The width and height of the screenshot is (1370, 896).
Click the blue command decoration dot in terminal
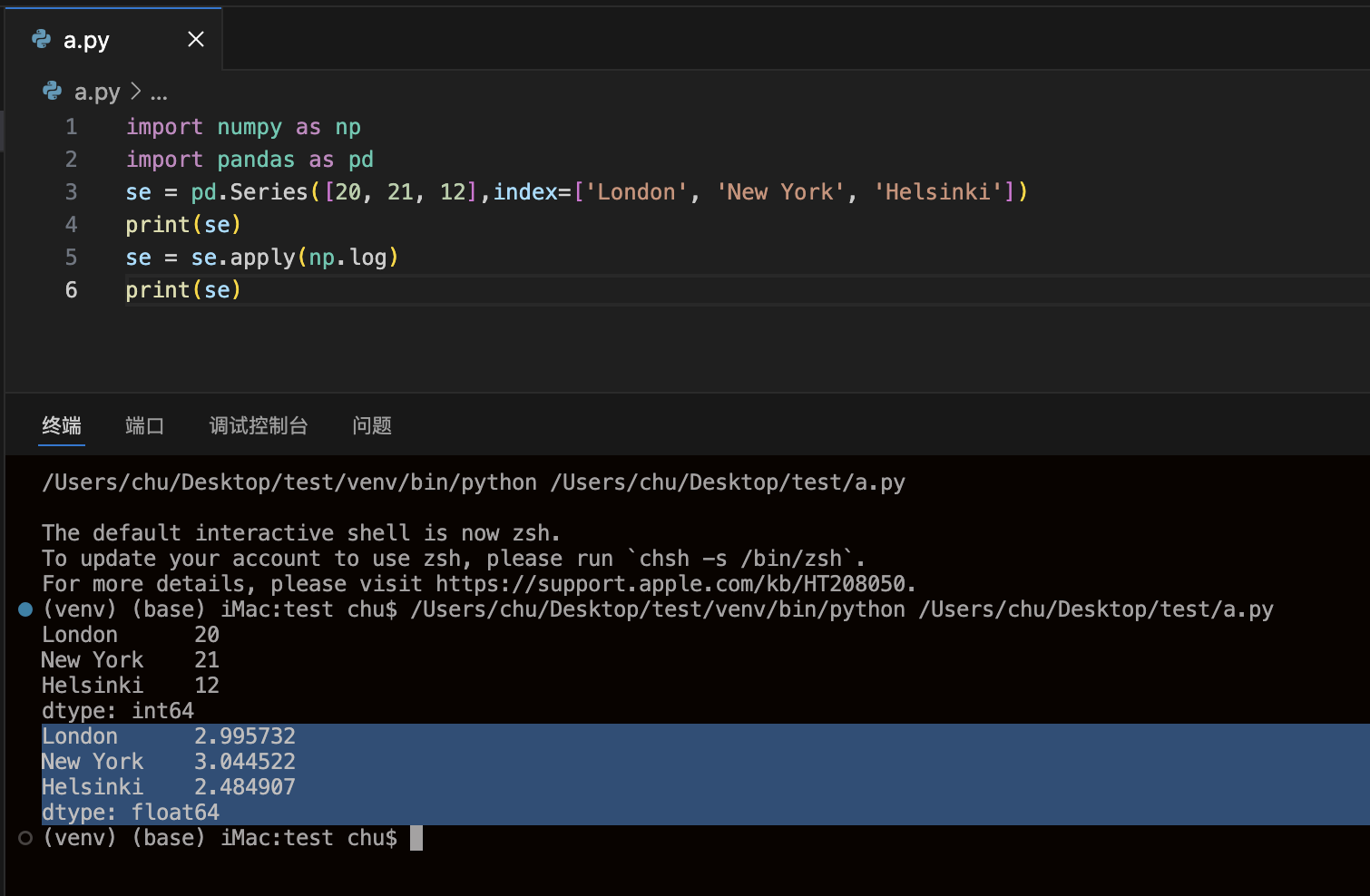coord(24,609)
